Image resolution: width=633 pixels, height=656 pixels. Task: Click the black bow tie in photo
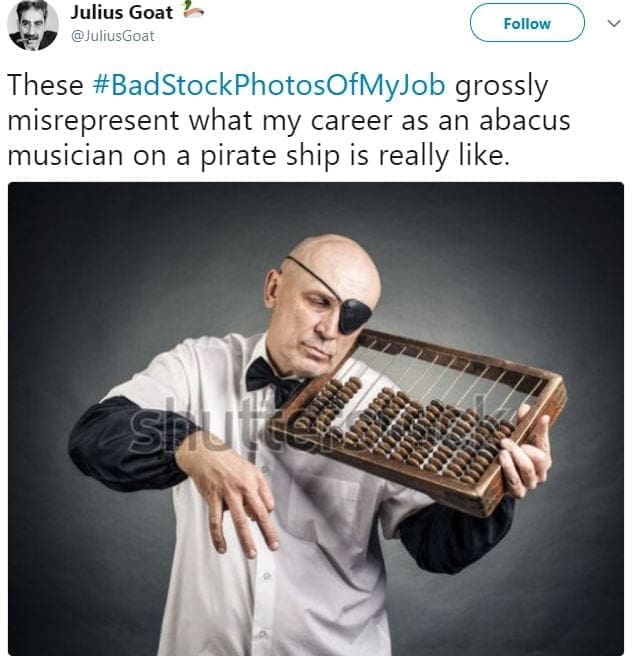pos(273,379)
